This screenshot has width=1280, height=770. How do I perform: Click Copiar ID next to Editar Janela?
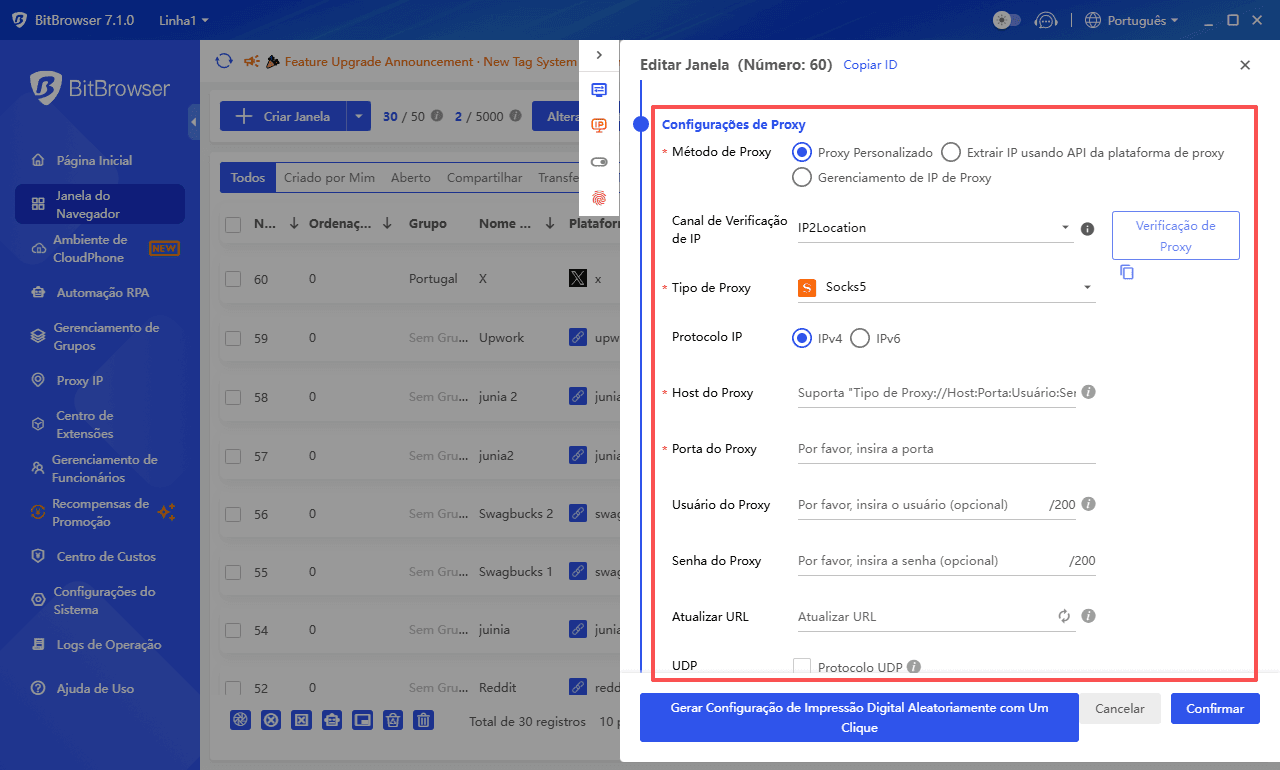click(869, 64)
